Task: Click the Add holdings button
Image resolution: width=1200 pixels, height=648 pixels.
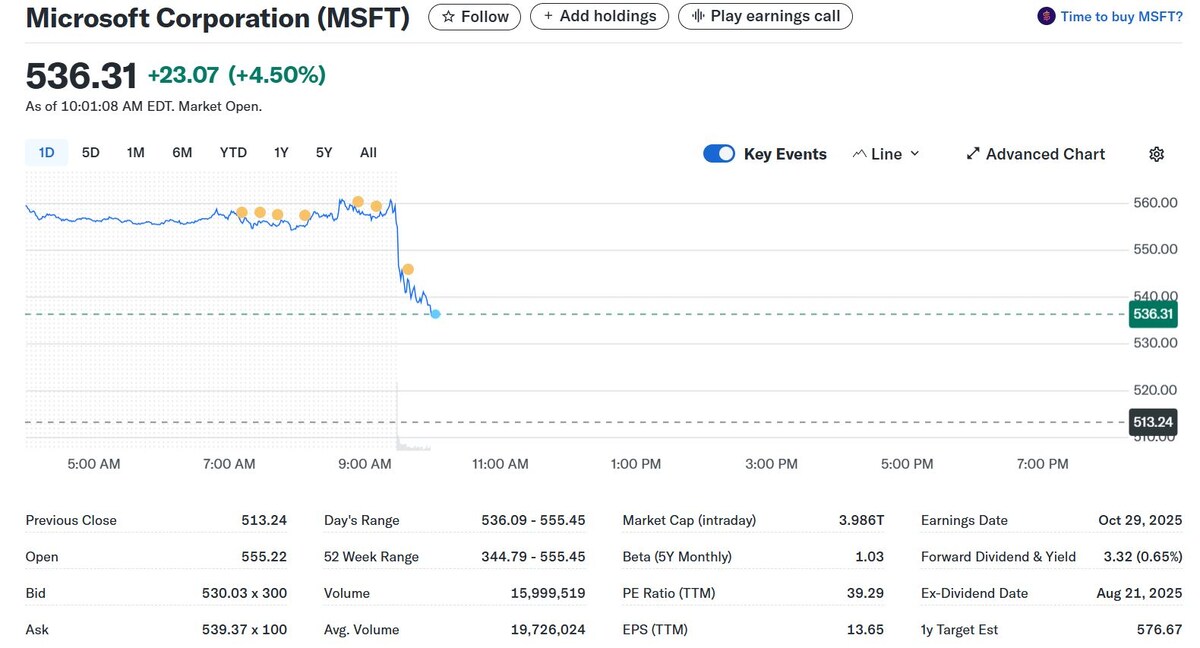Action: tap(599, 16)
